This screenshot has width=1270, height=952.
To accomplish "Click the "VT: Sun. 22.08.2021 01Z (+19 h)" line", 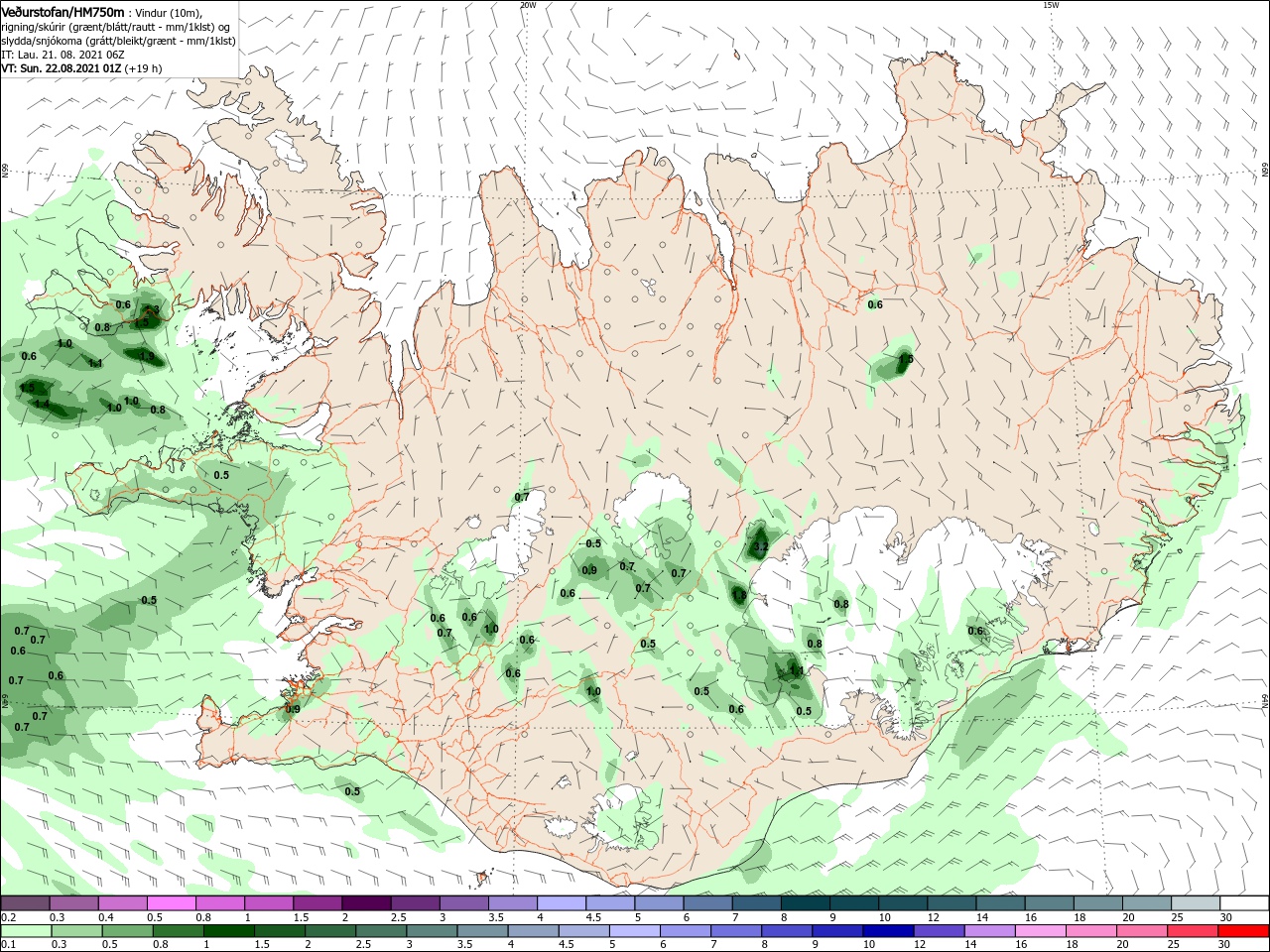I will pyautogui.click(x=81, y=68).
